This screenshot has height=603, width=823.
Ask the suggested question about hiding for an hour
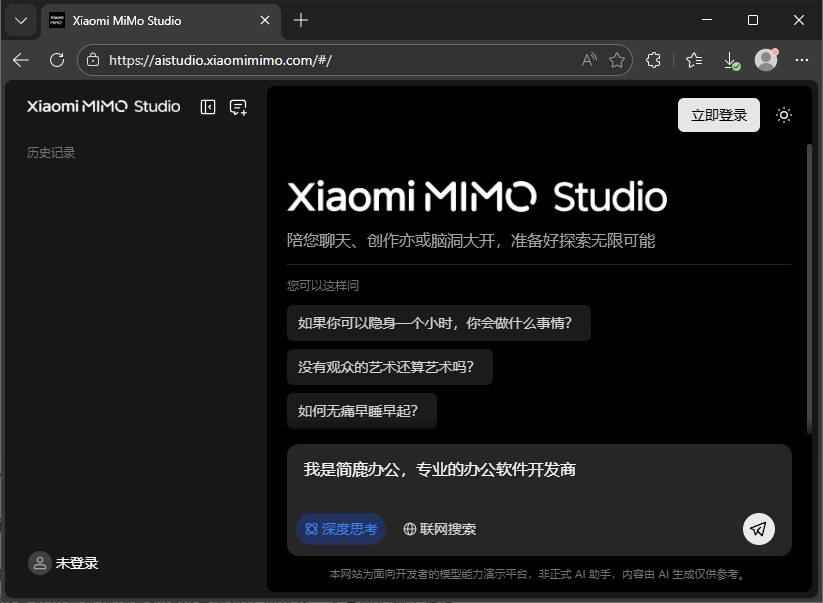[439, 322]
